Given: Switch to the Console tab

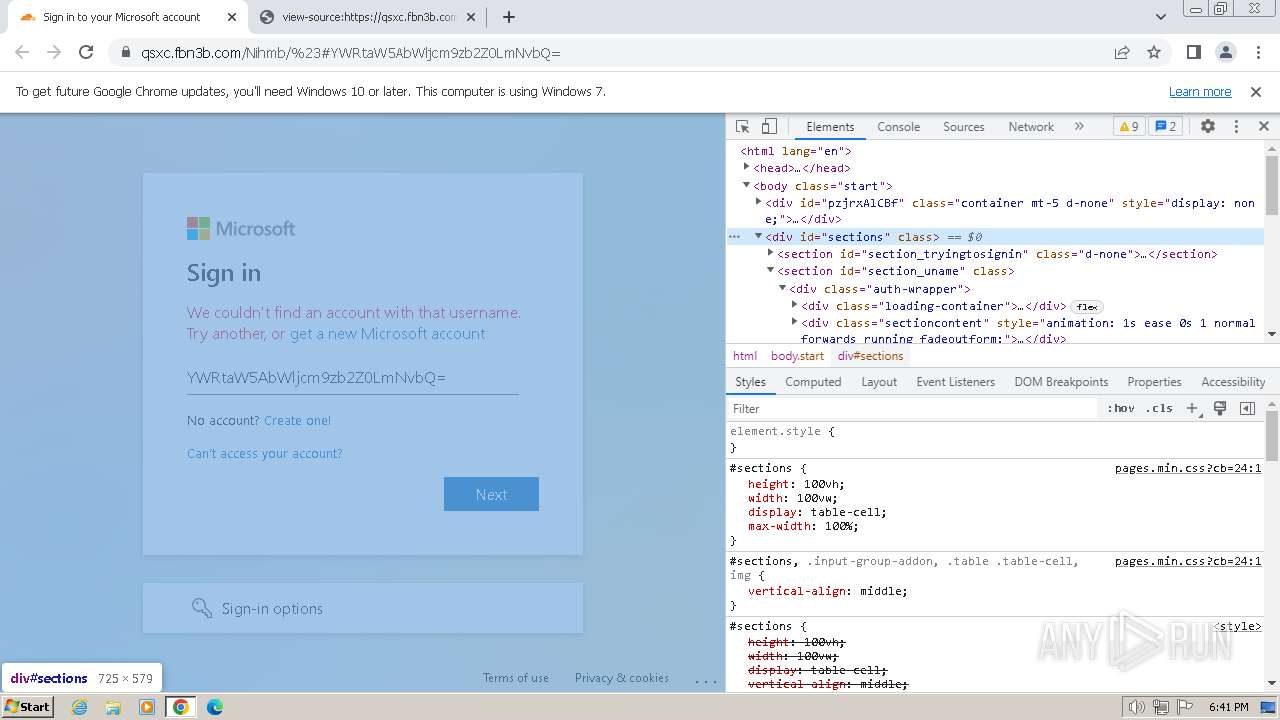Looking at the screenshot, I should 898,127.
